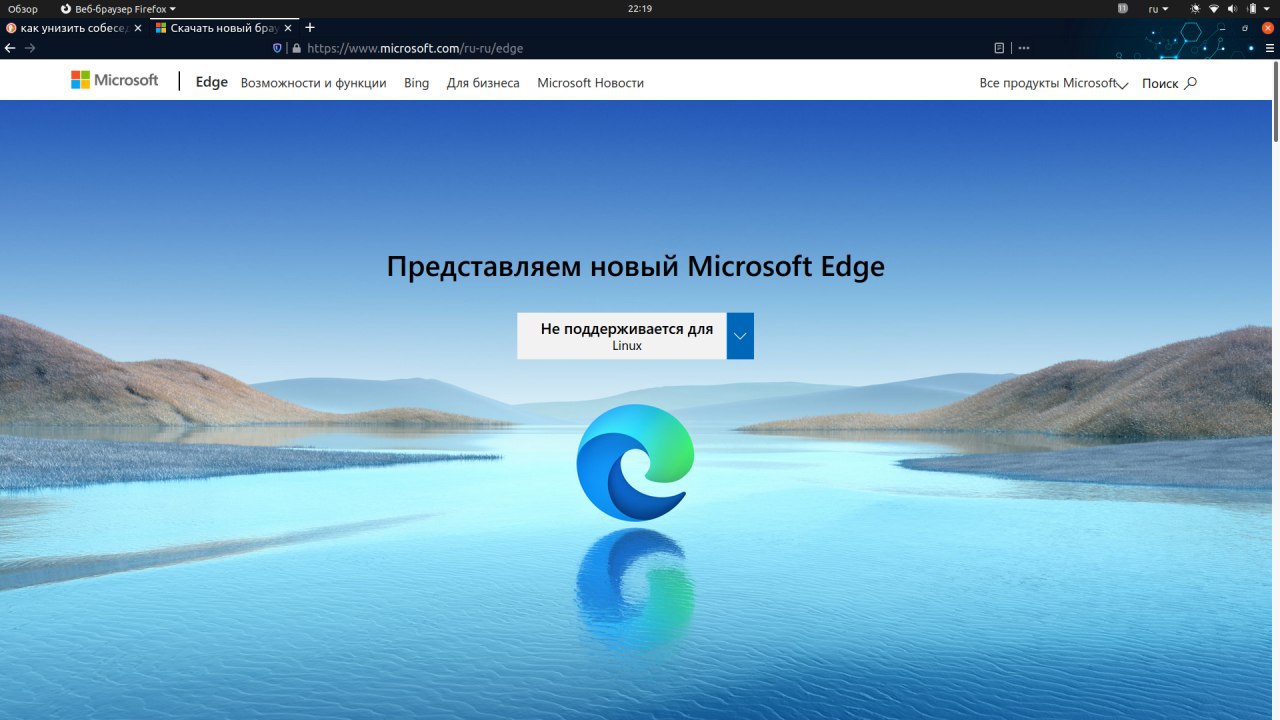Close the 'Скачать новый брау' tab
Viewport: 1280px width, 720px height.
click(x=289, y=28)
